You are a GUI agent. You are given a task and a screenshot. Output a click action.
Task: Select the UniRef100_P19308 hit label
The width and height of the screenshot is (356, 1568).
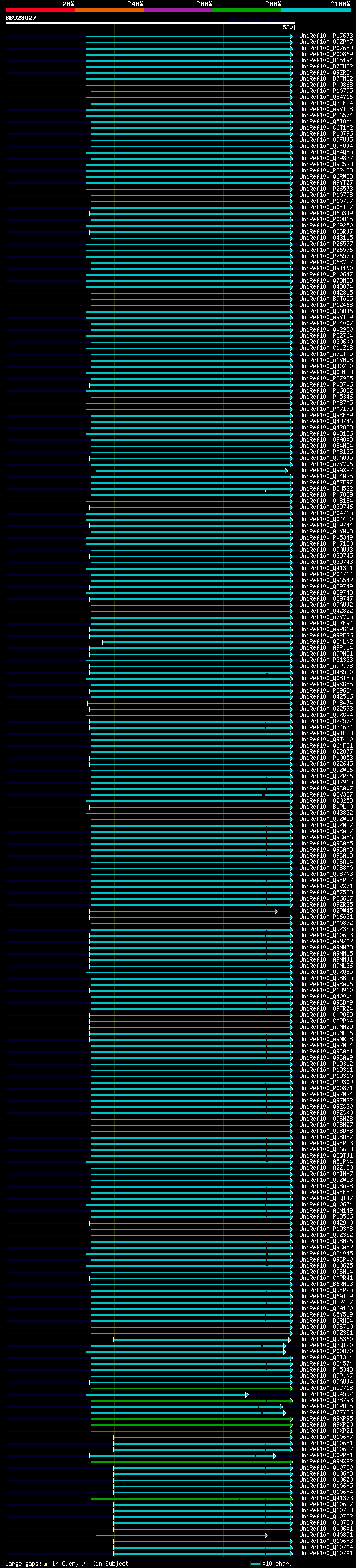coord(326,1228)
